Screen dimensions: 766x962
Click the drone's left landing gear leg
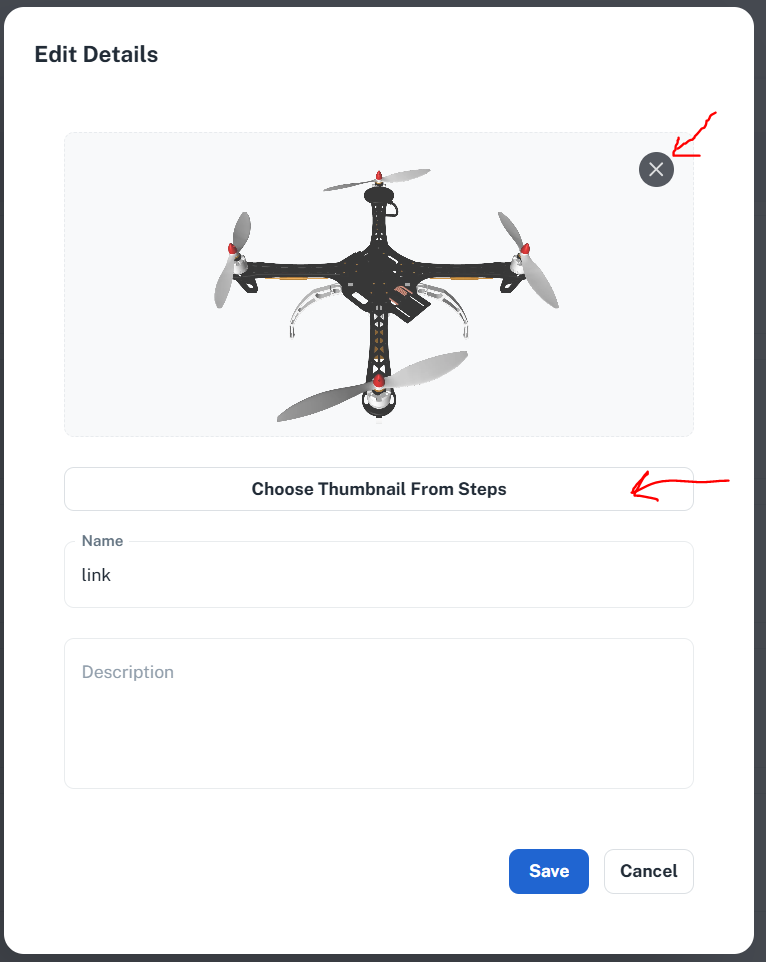tap(310, 308)
